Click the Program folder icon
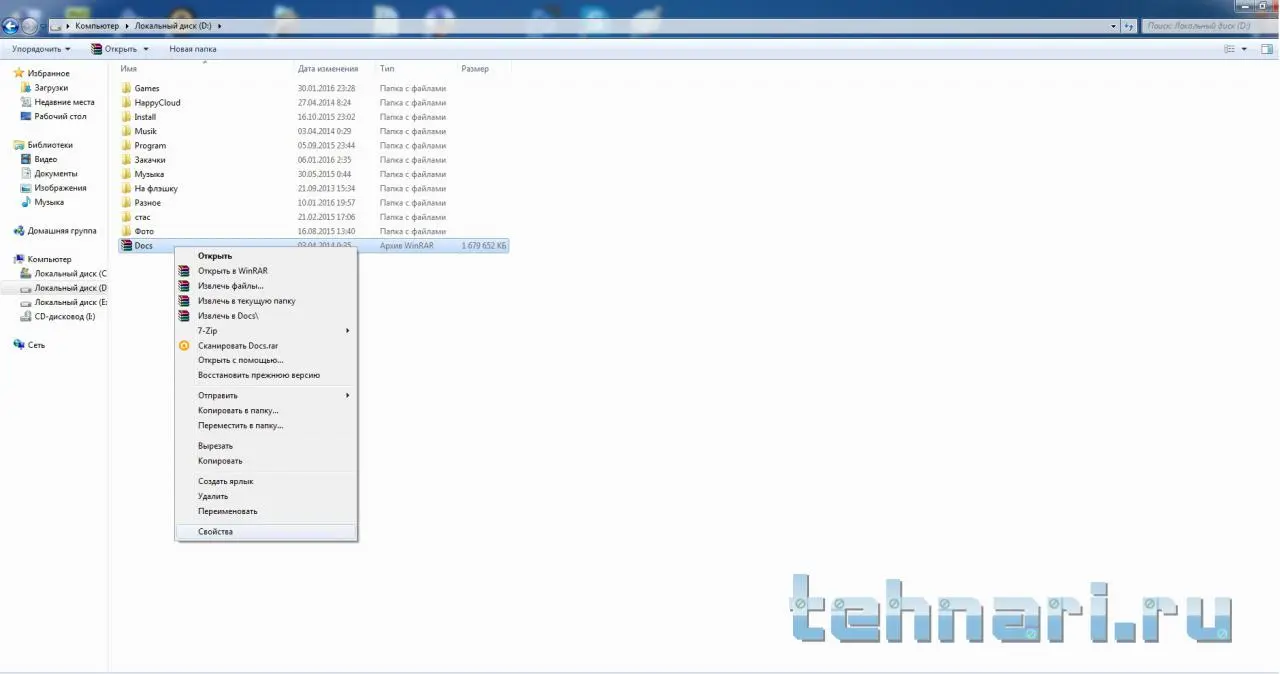 (x=126, y=145)
